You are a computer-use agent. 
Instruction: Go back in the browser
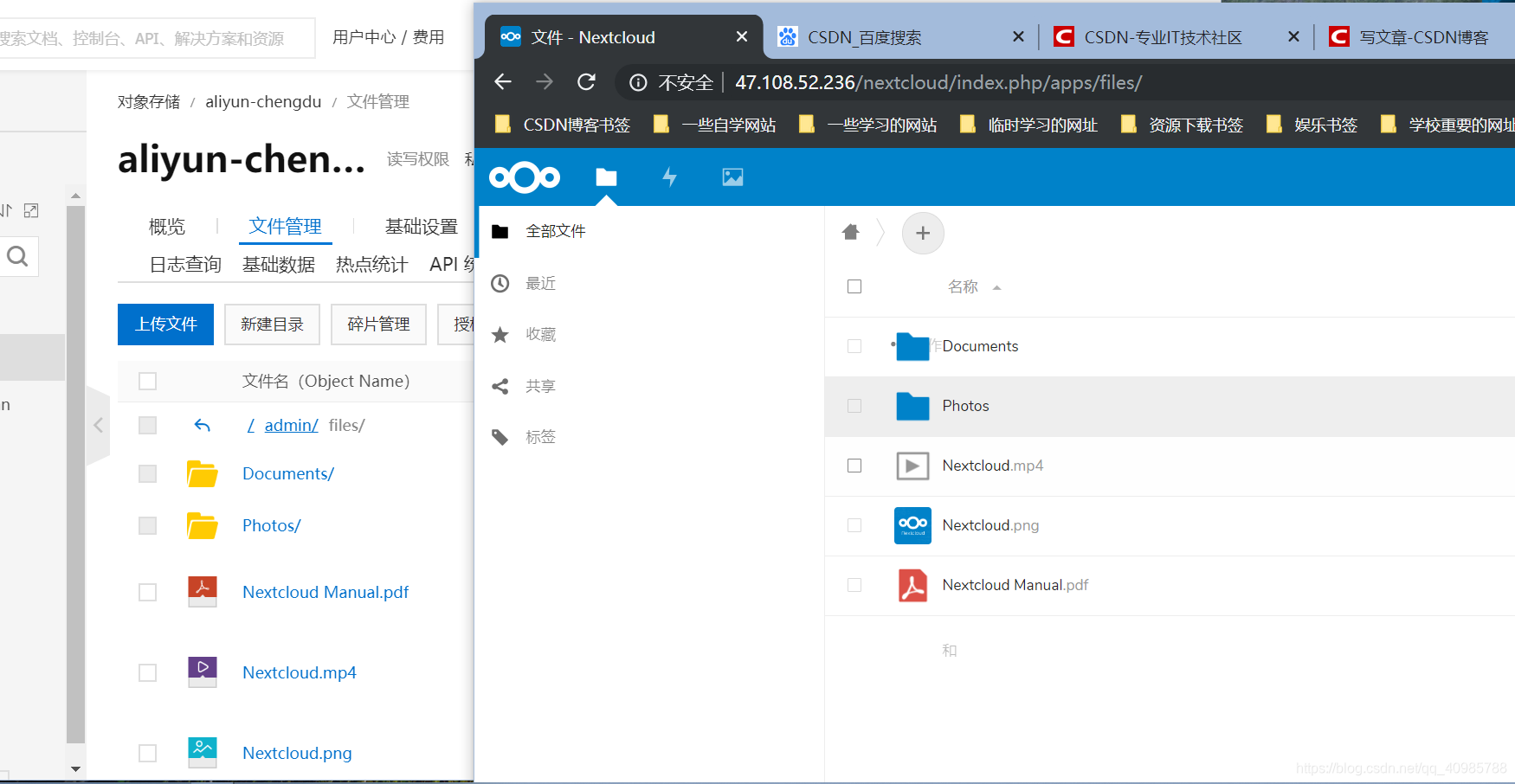point(503,82)
